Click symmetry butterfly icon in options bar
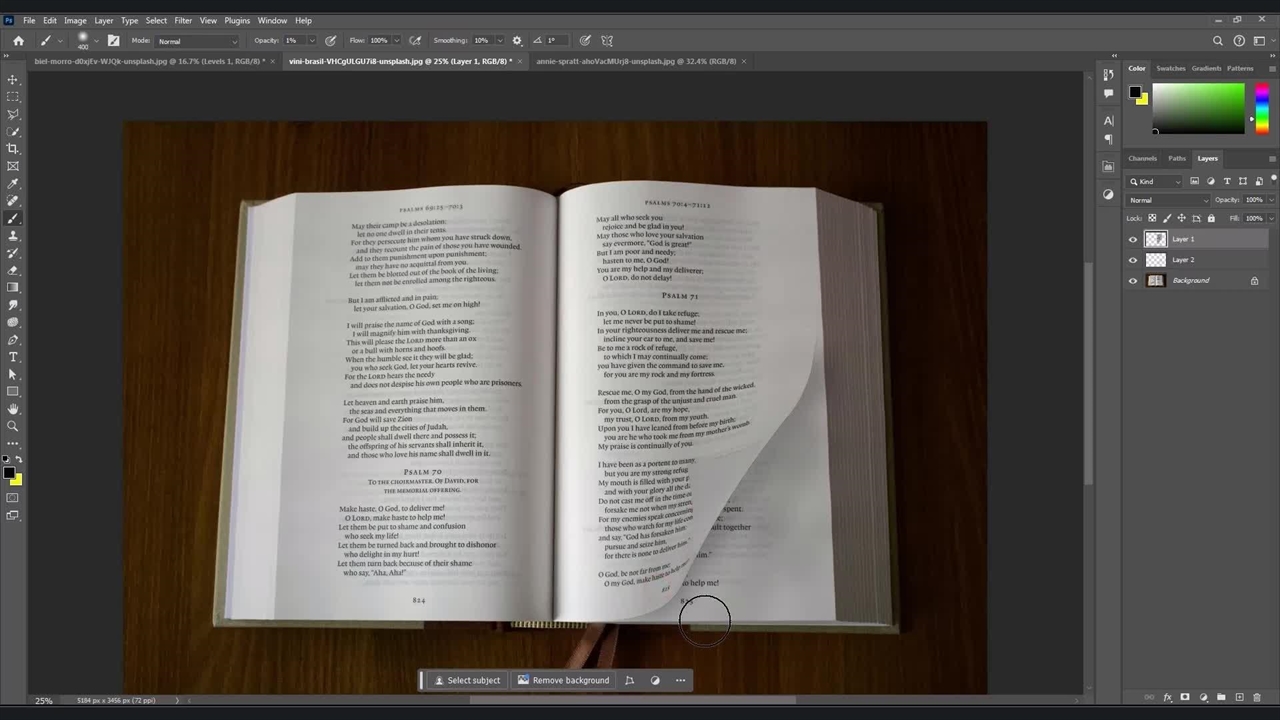The width and height of the screenshot is (1280, 720). (x=607, y=41)
